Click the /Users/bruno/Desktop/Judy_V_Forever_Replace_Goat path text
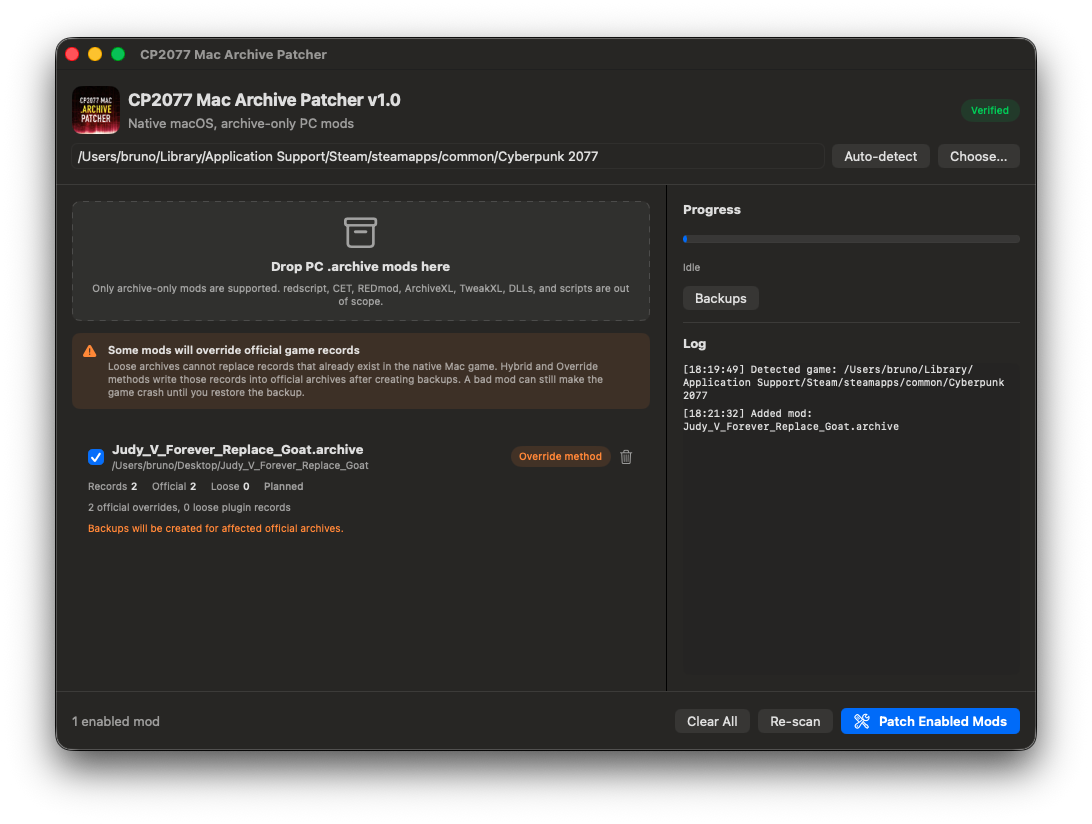Viewport: 1092px width, 824px height. click(x=240, y=465)
